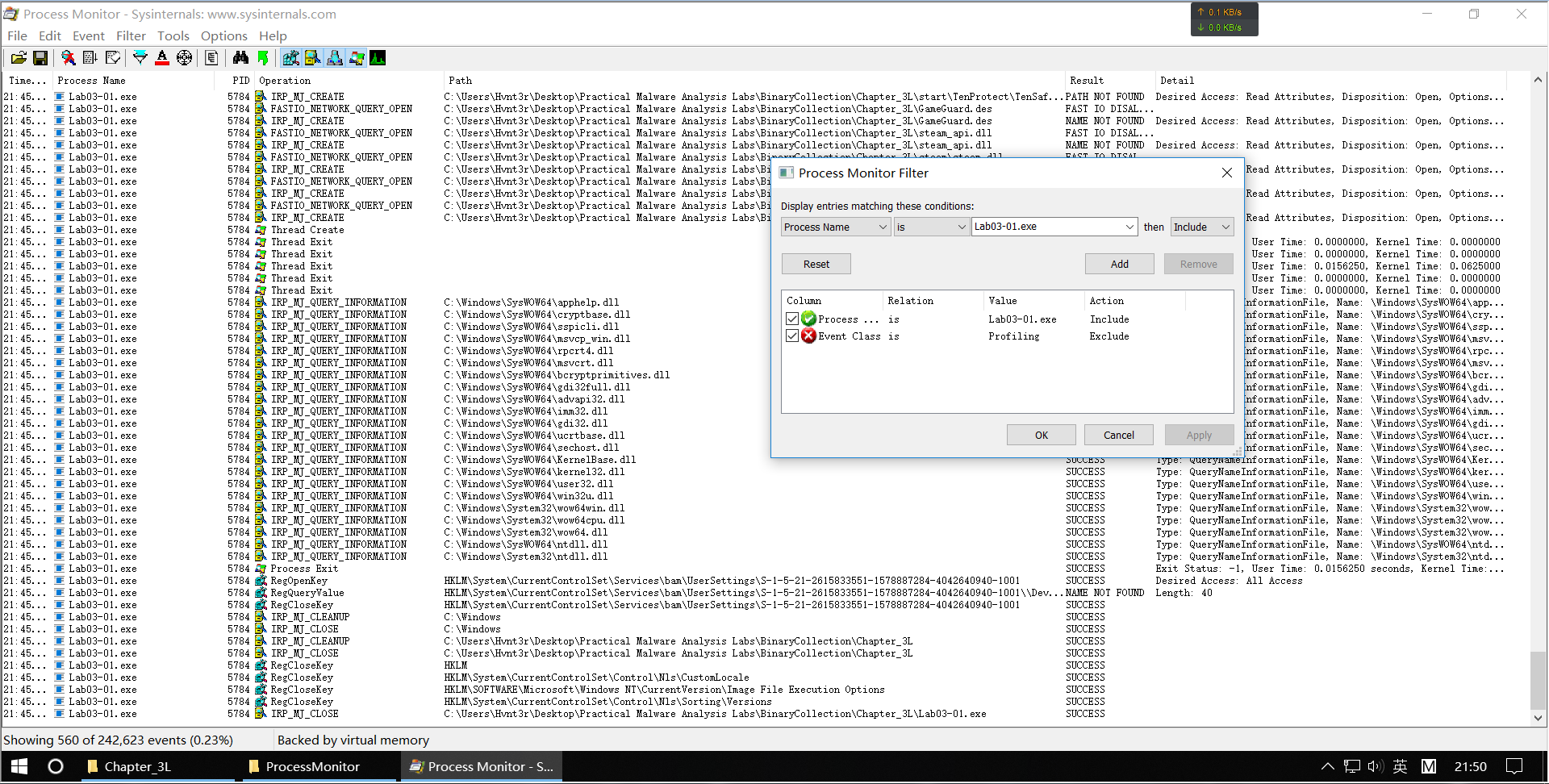Image resolution: width=1549 pixels, height=784 pixels.
Task: Open Cortana search circle on taskbar
Action: tap(56, 766)
